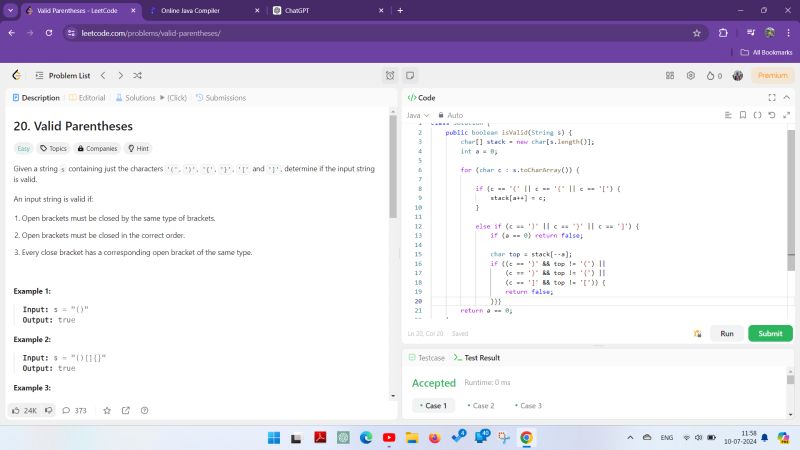Switch to Online Java Compiler tab
The height and width of the screenshot is (450, 800).
point(206,10)
